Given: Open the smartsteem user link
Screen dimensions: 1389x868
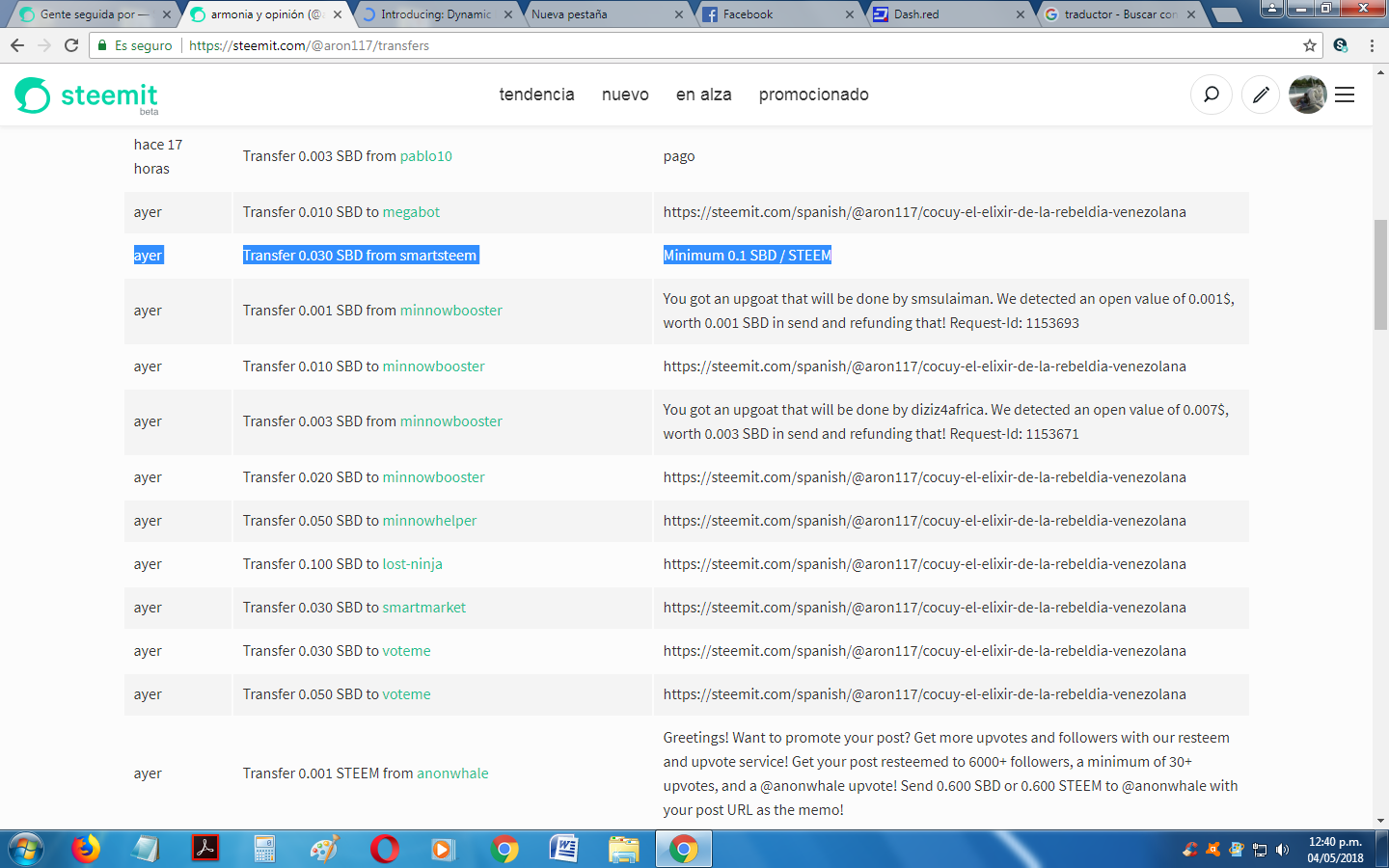Looking at the screenshot, I should point(438,256).
